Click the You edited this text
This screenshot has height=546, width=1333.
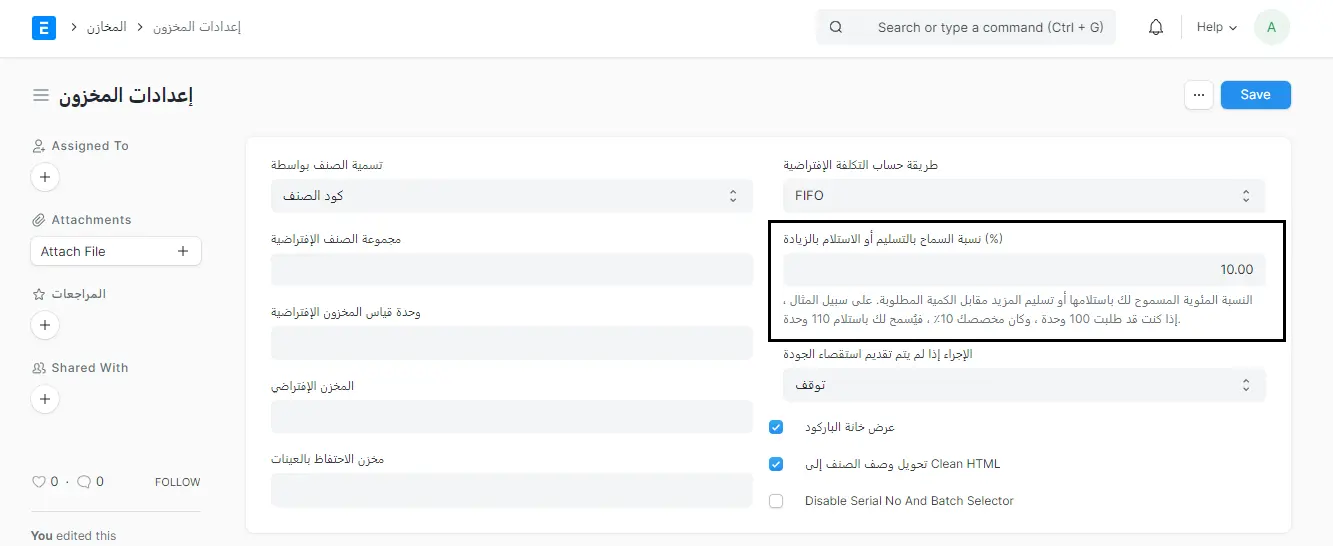coord(74,536)
